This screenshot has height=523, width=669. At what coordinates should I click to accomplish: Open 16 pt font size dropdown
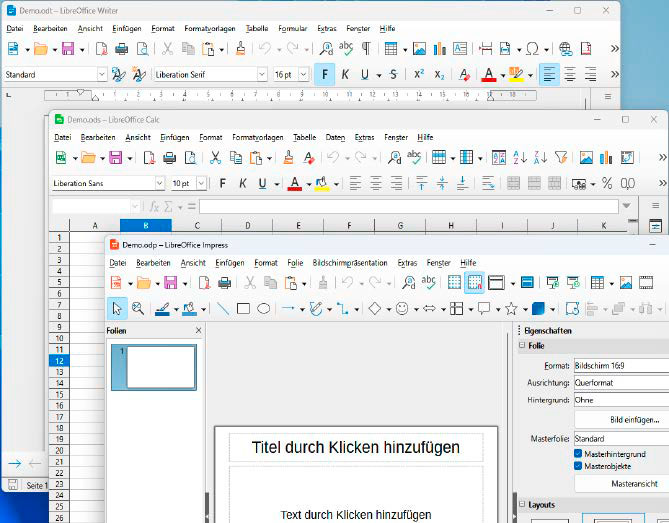(303, 75)
